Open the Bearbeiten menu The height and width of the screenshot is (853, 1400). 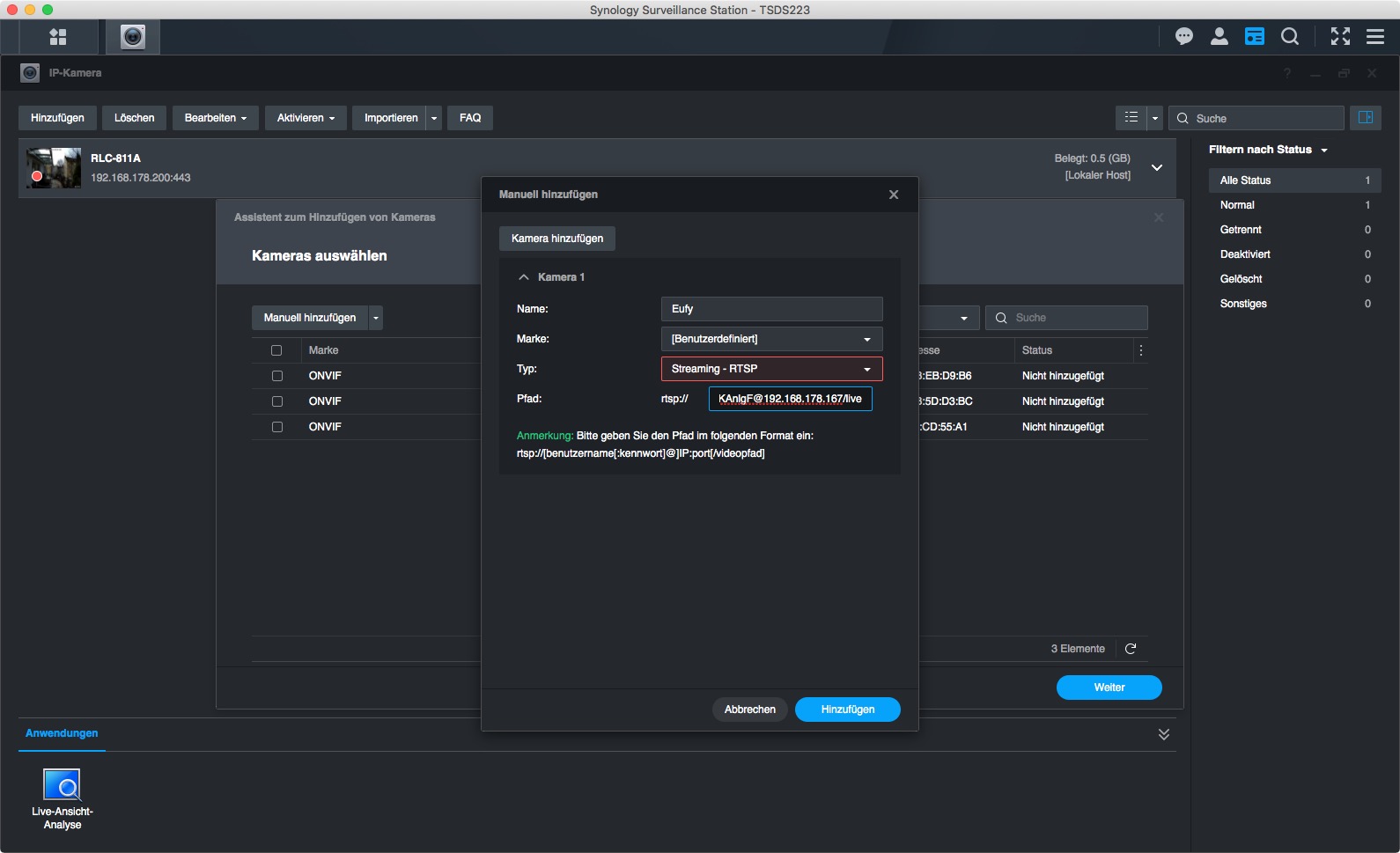[215, 118]
